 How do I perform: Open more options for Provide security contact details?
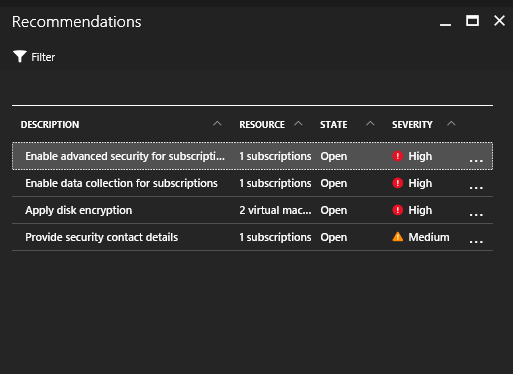point(476,242)
